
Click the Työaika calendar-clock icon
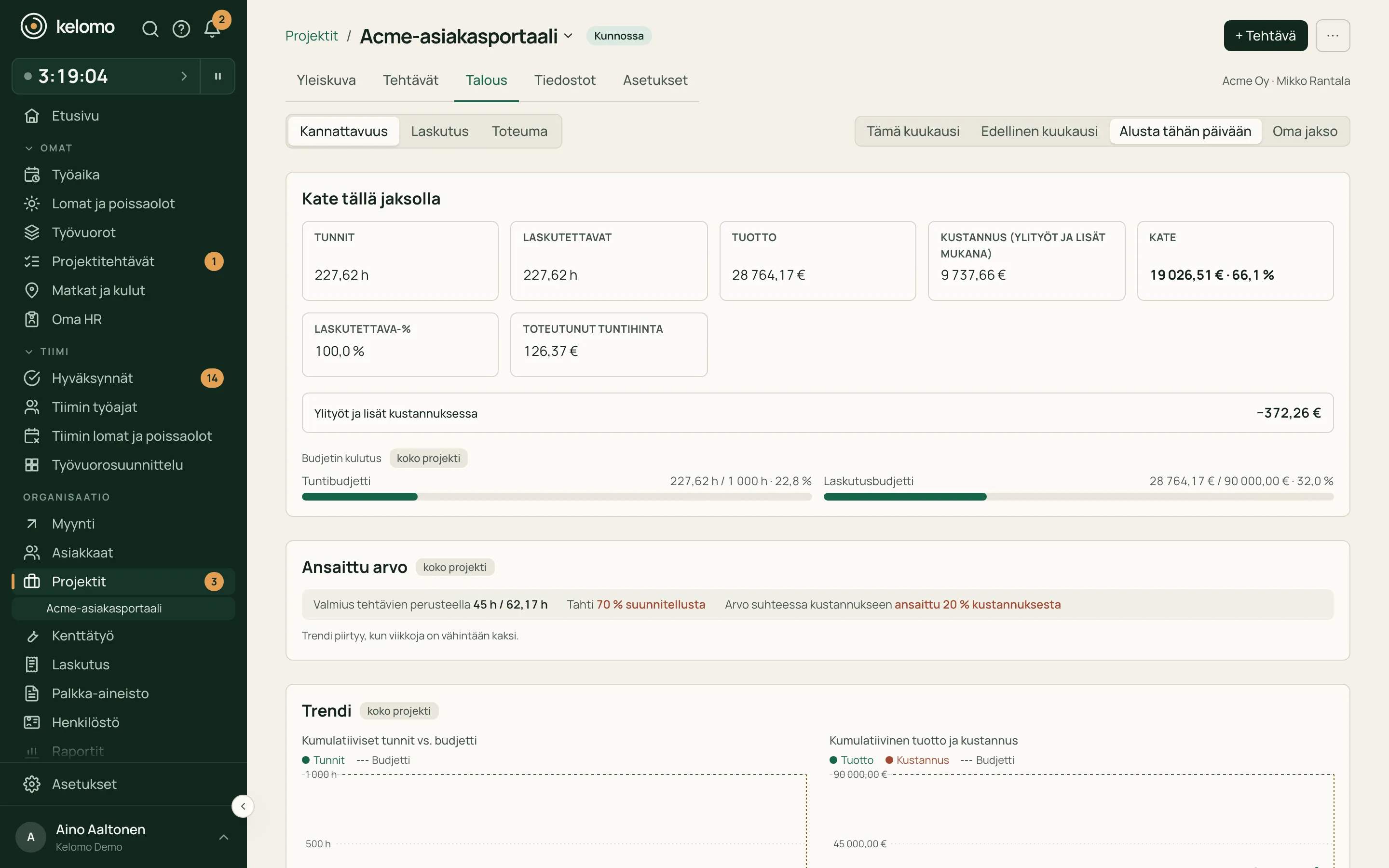coord(31,175)
